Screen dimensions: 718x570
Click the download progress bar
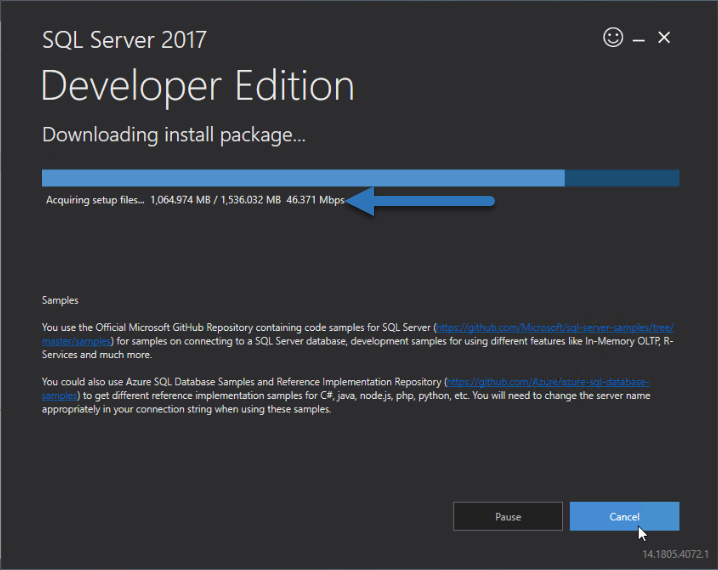tap(360, 178)
